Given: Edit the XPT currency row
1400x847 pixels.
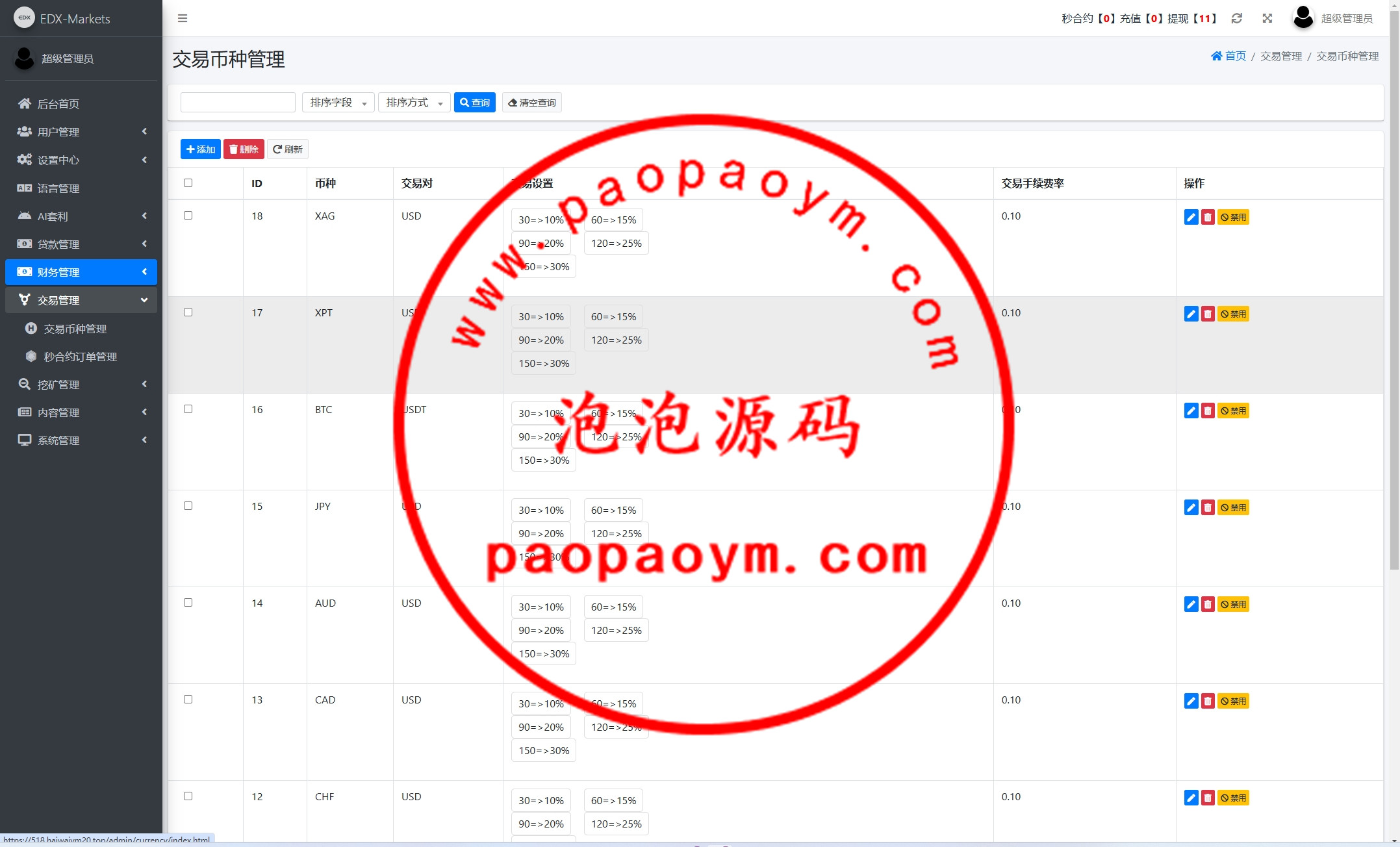Looking at the screenshot, I should (x=1191, y=314).
